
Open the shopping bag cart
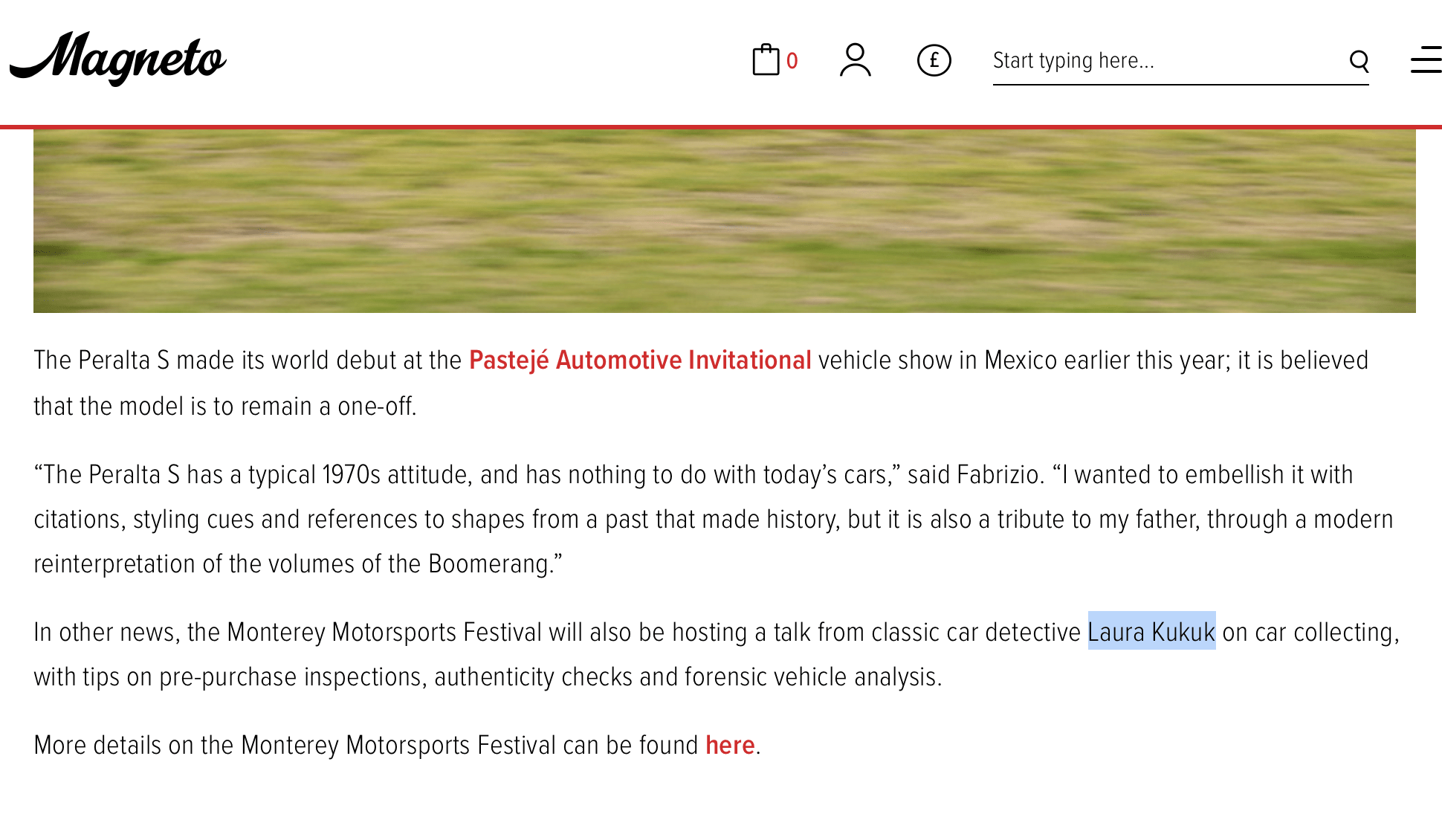pos(766,60)
